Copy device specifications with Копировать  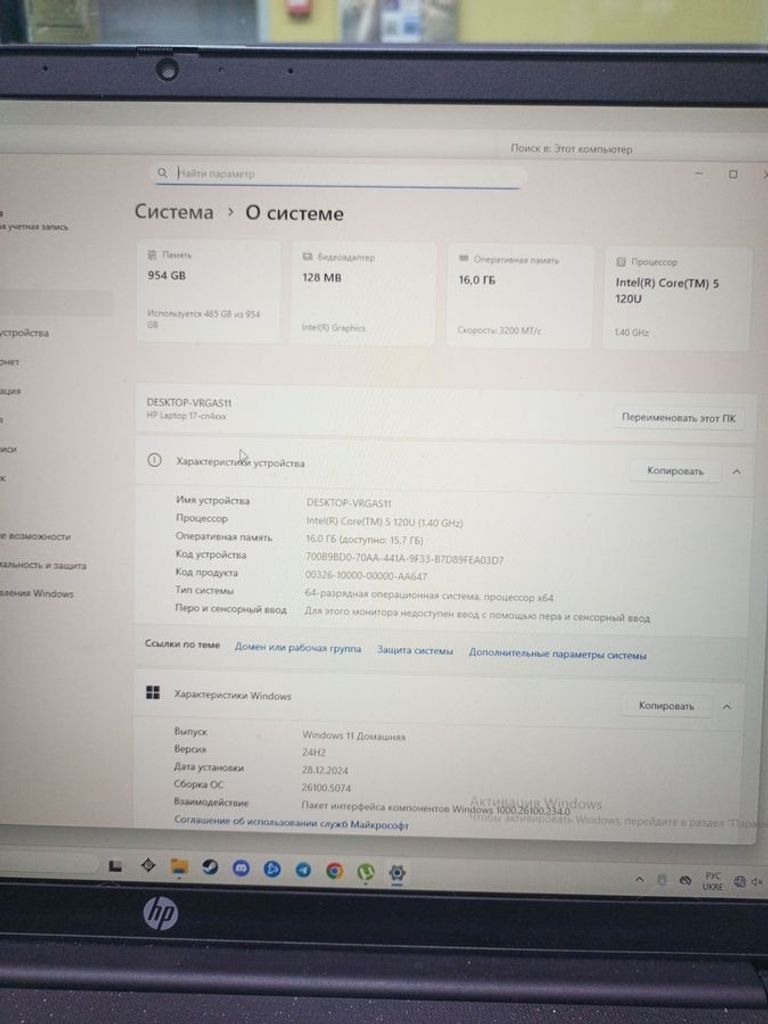pos(675,471)
